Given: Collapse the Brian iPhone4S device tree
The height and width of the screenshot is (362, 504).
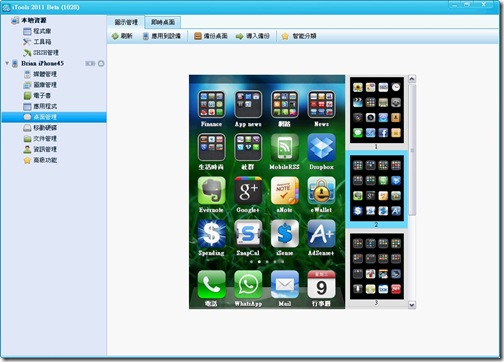Looking at the screenshot, I should point(7,63).
